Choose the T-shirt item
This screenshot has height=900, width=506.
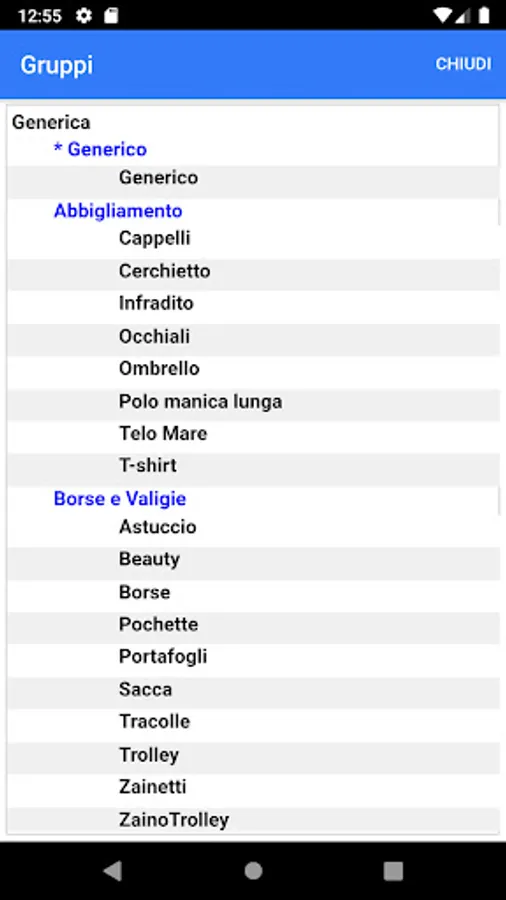point(253,465)
